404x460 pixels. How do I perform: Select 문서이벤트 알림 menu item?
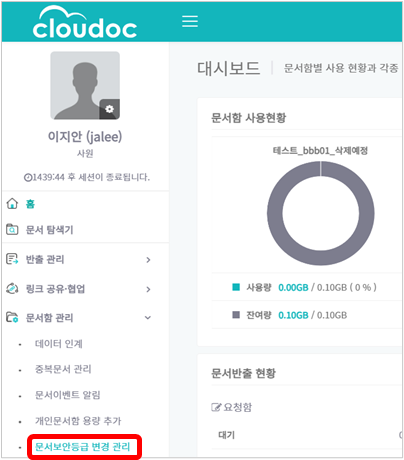tap(68, 395)
